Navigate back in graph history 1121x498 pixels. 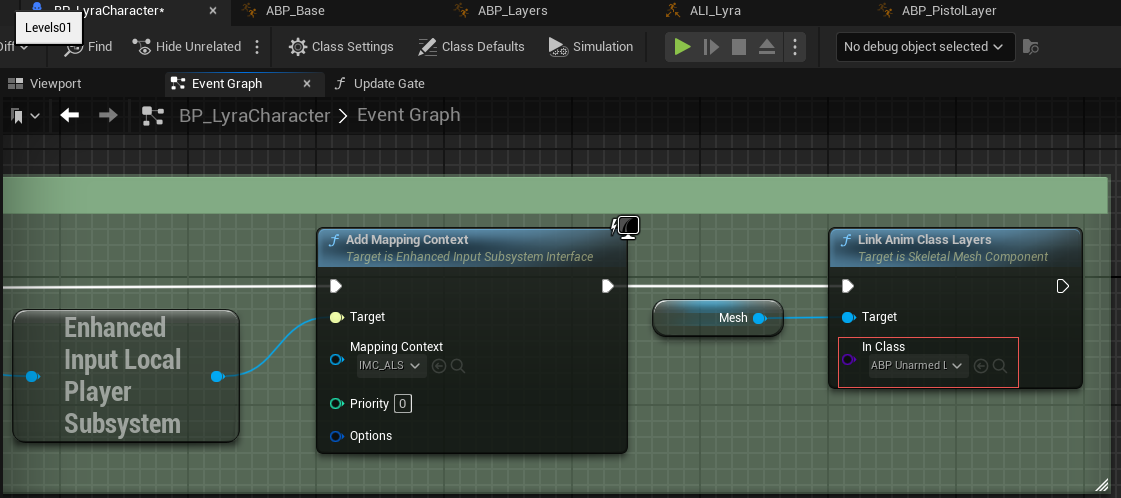tap(69, 115)
